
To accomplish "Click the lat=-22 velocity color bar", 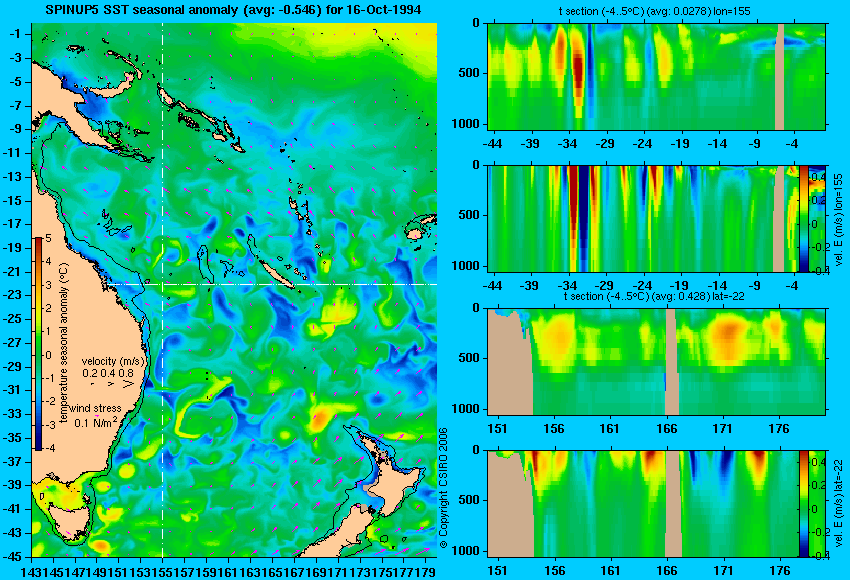I will click(x=803, y=504).
